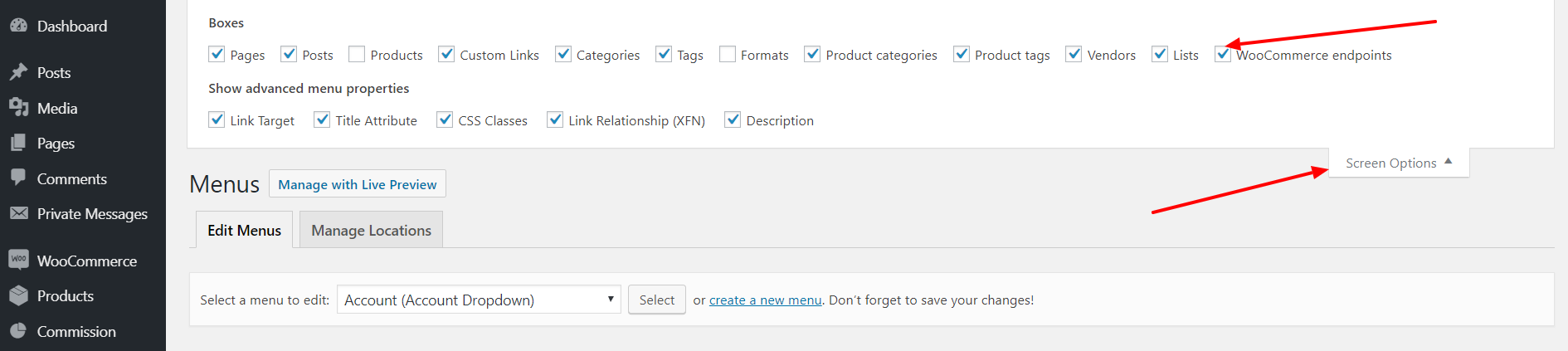Check the Formats box option
The width and height of the screenshot is (1568, 351).
coord(728,54)
